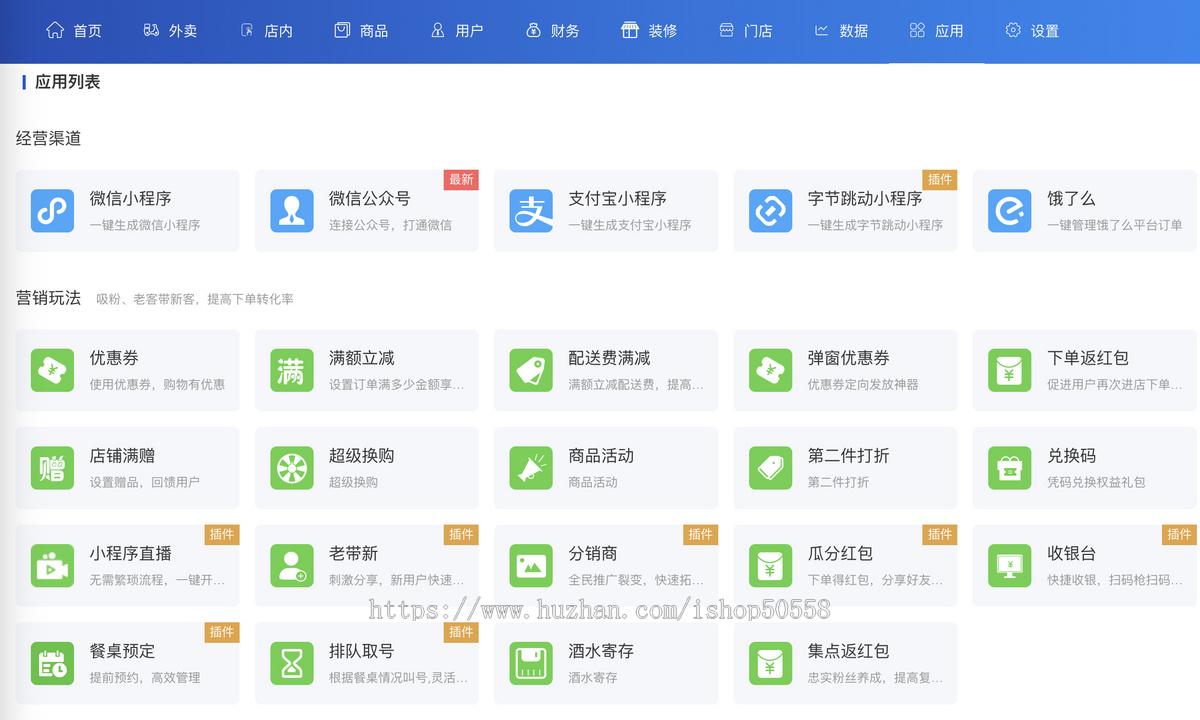Click the 排队取号 title text
The height and width of the screenshot is (720, 1200).
click(362, 651)
